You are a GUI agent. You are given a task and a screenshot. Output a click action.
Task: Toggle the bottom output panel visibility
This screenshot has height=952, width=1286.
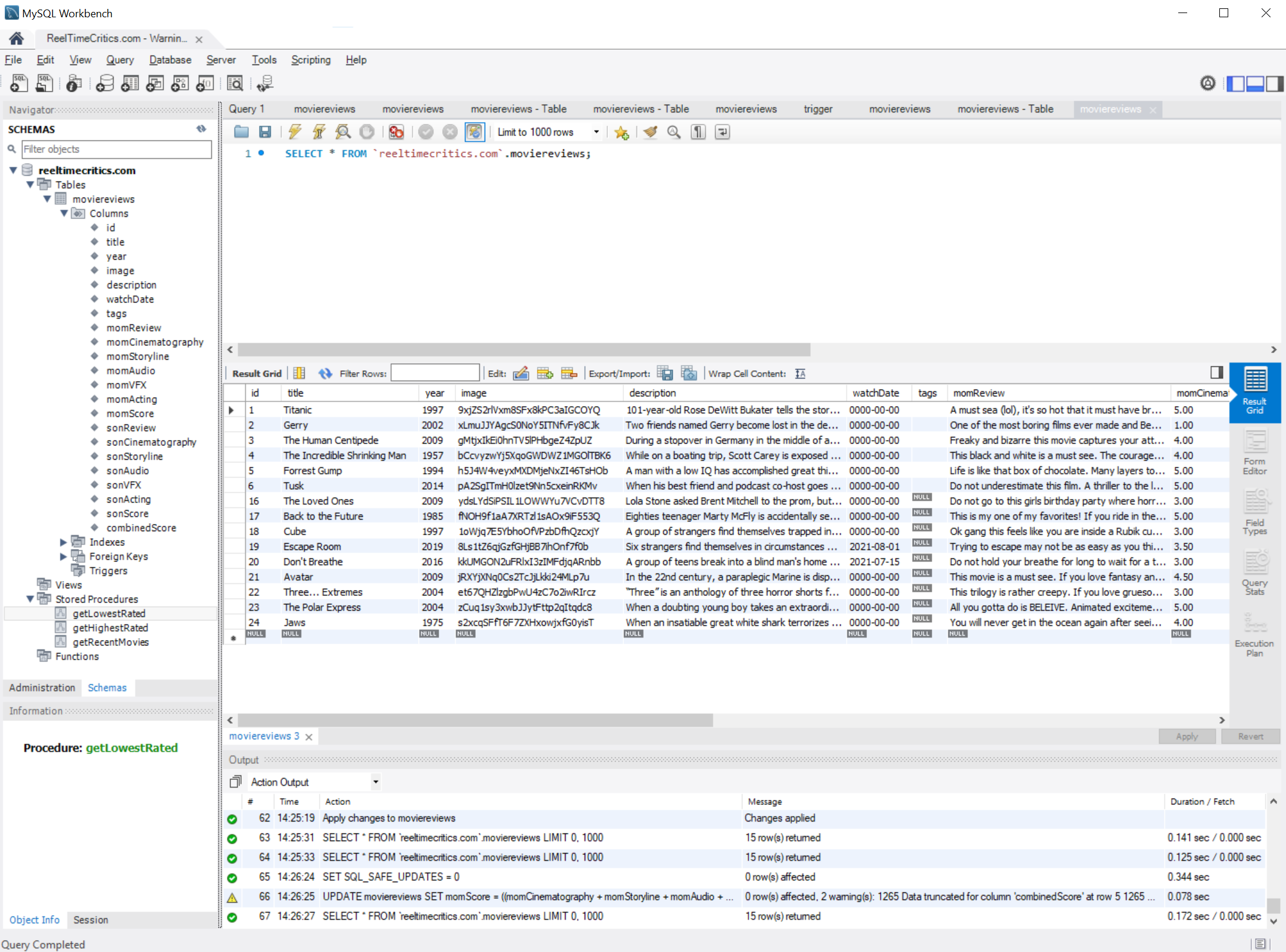[1255, 84]
